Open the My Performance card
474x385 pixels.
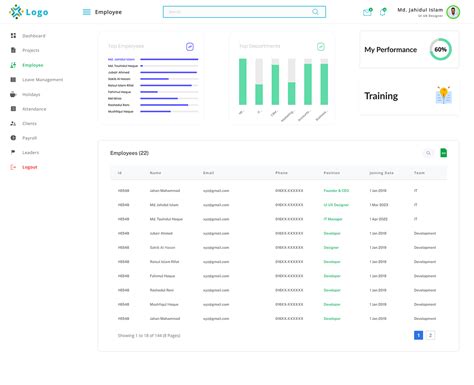pyautogui.click(x=409, y=50)
